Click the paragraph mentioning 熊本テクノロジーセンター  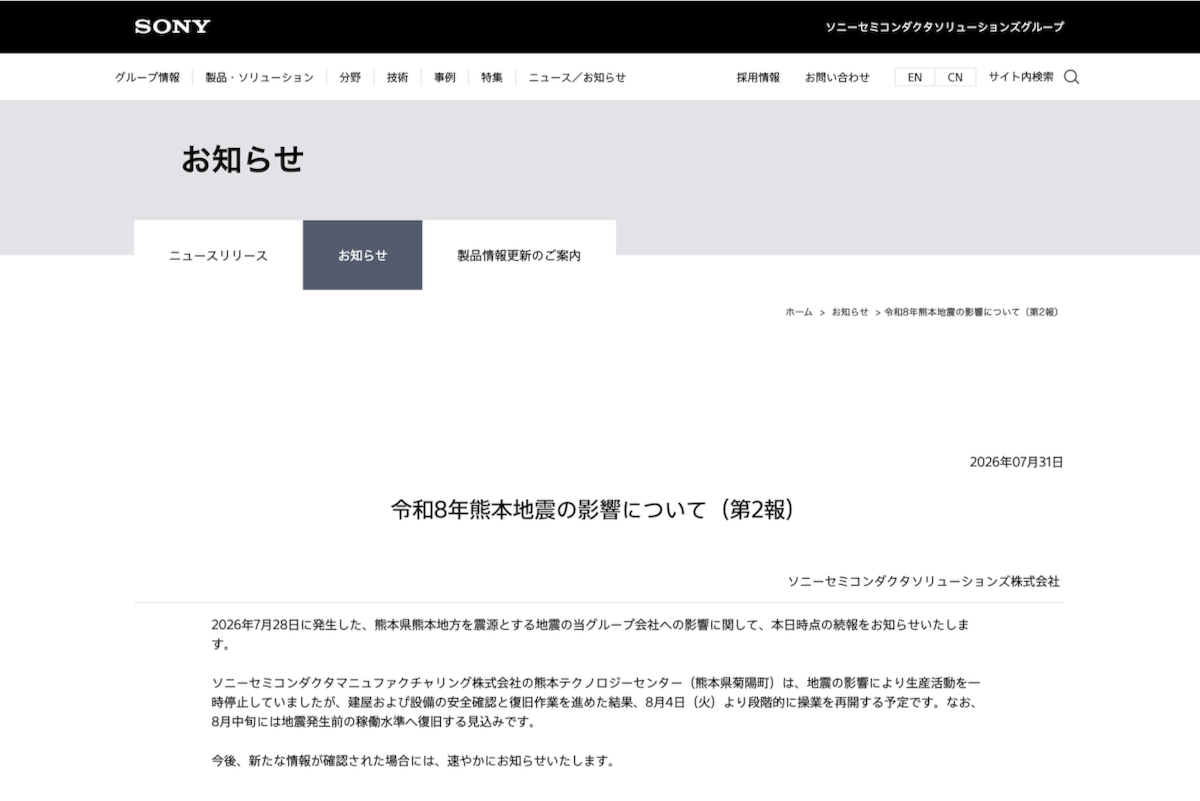pos(595,702)
